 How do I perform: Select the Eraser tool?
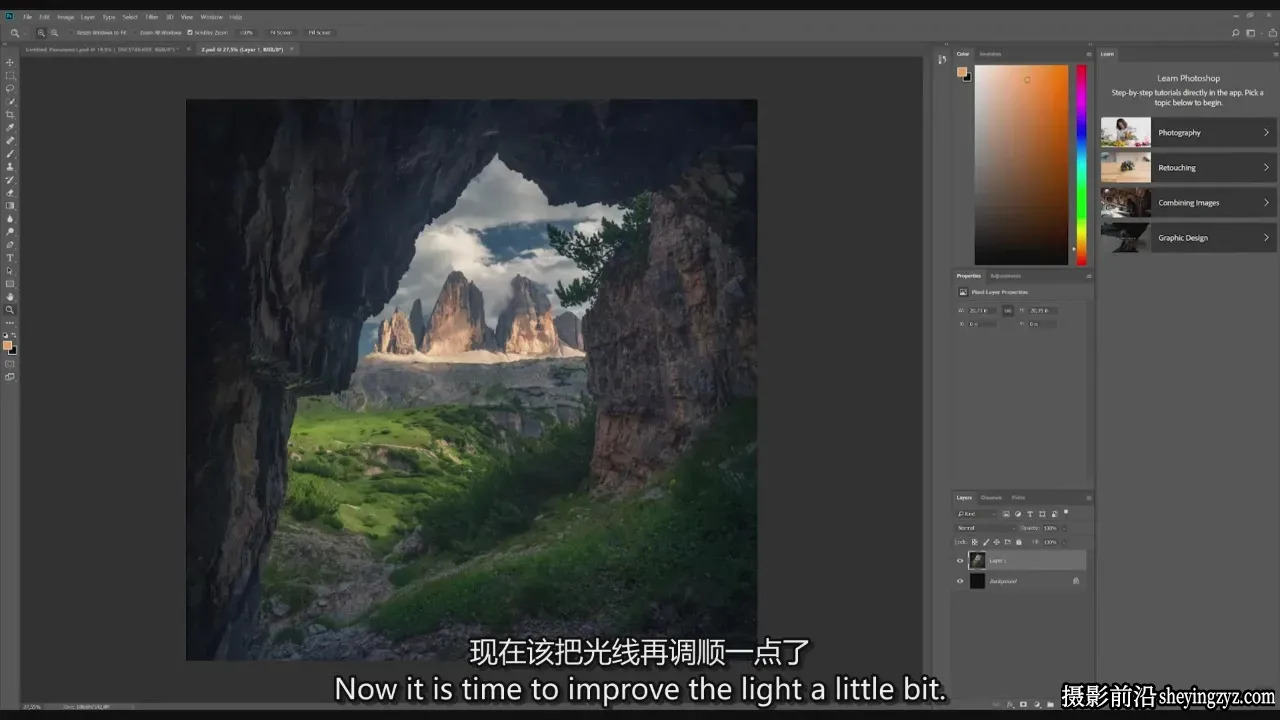click(10, 191)
